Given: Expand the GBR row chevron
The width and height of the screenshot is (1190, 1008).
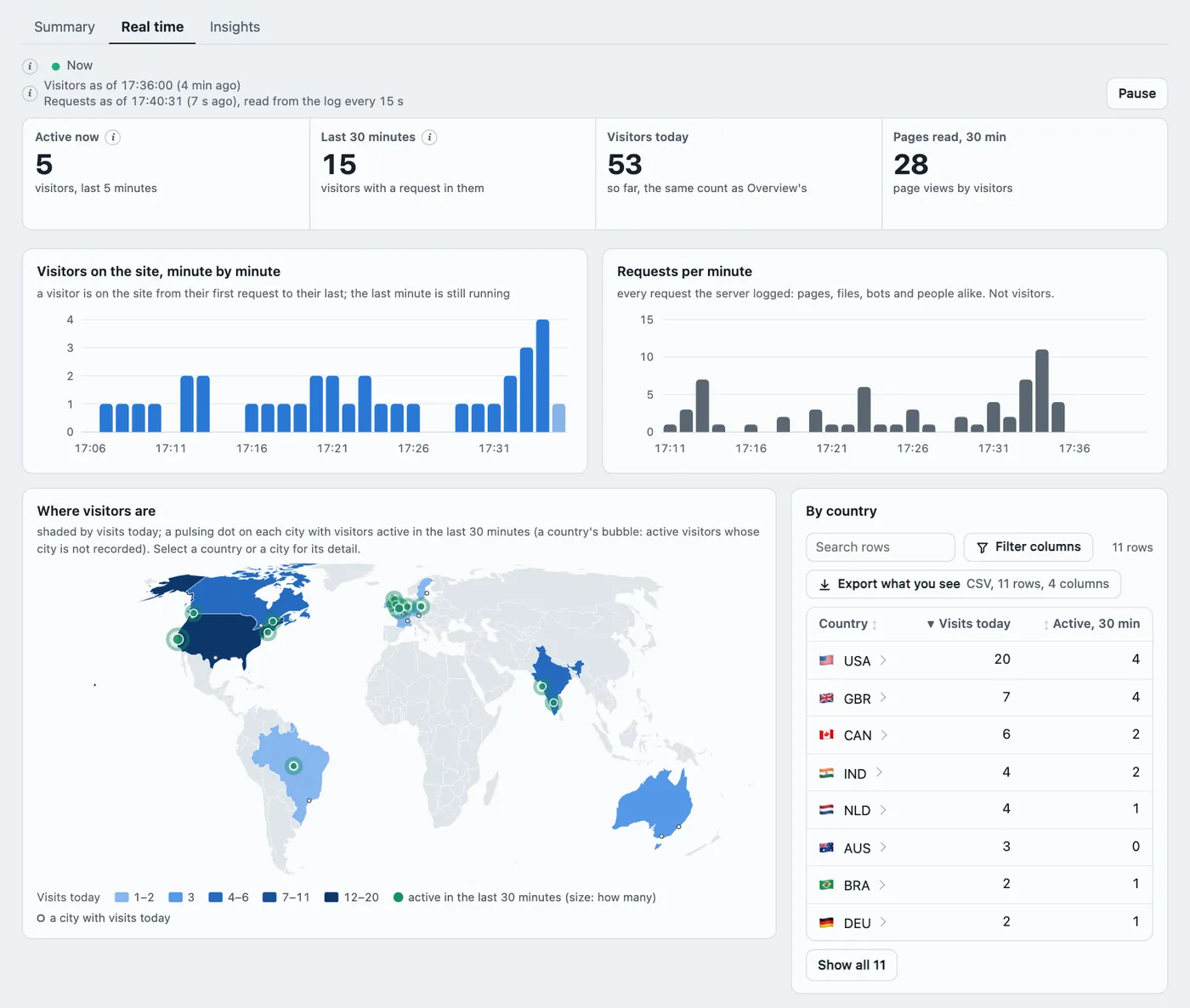Looking at the screenshot, I should (x=883, y=698).
